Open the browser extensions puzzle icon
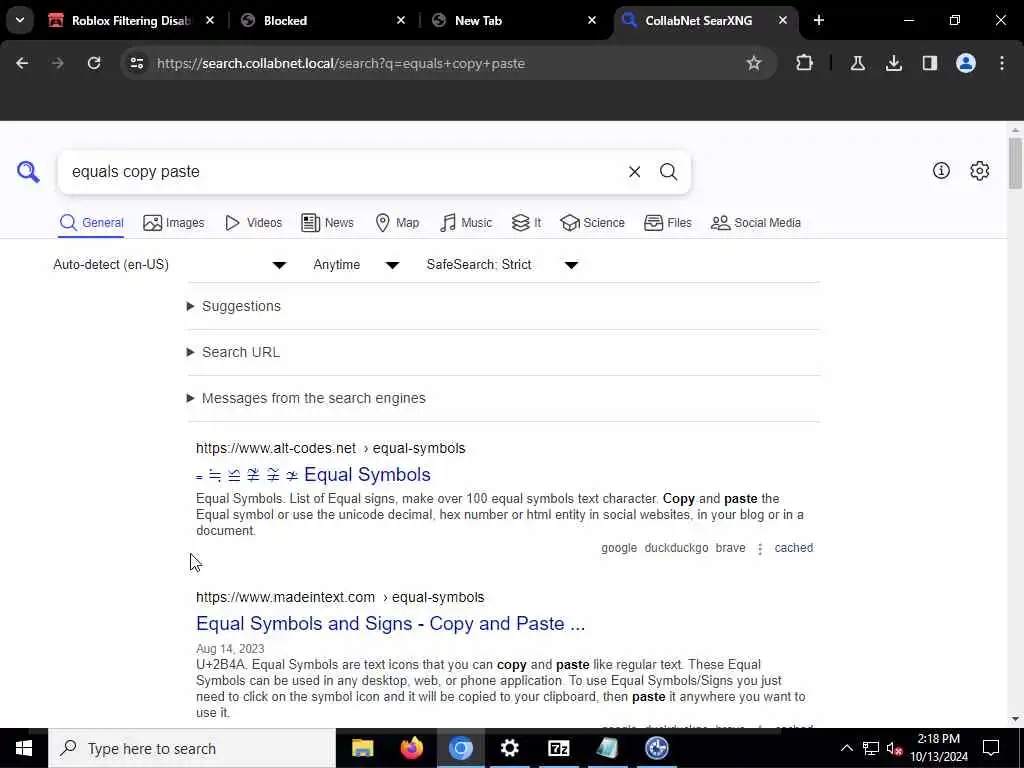 (x=805, y=63)
